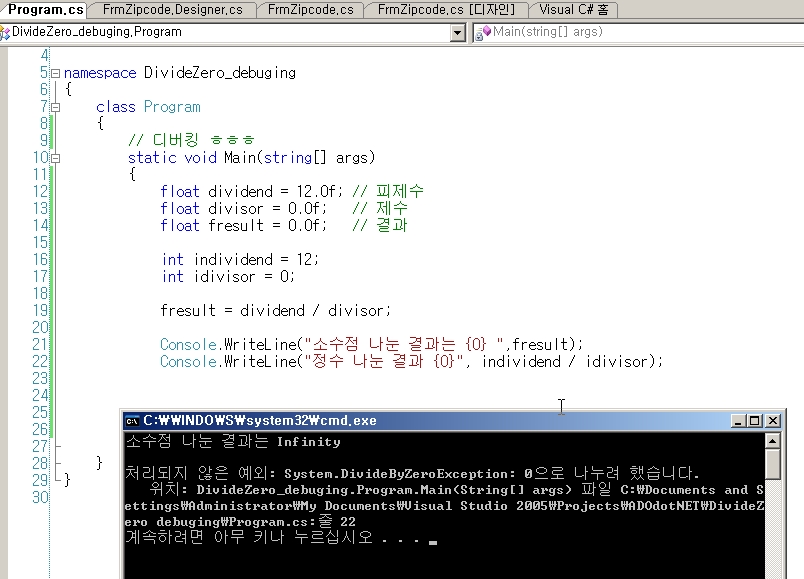804x579 pixels.
Task: Maximize the cmd.exe console window
Action: pyautogui.click(x=754, y=421)
